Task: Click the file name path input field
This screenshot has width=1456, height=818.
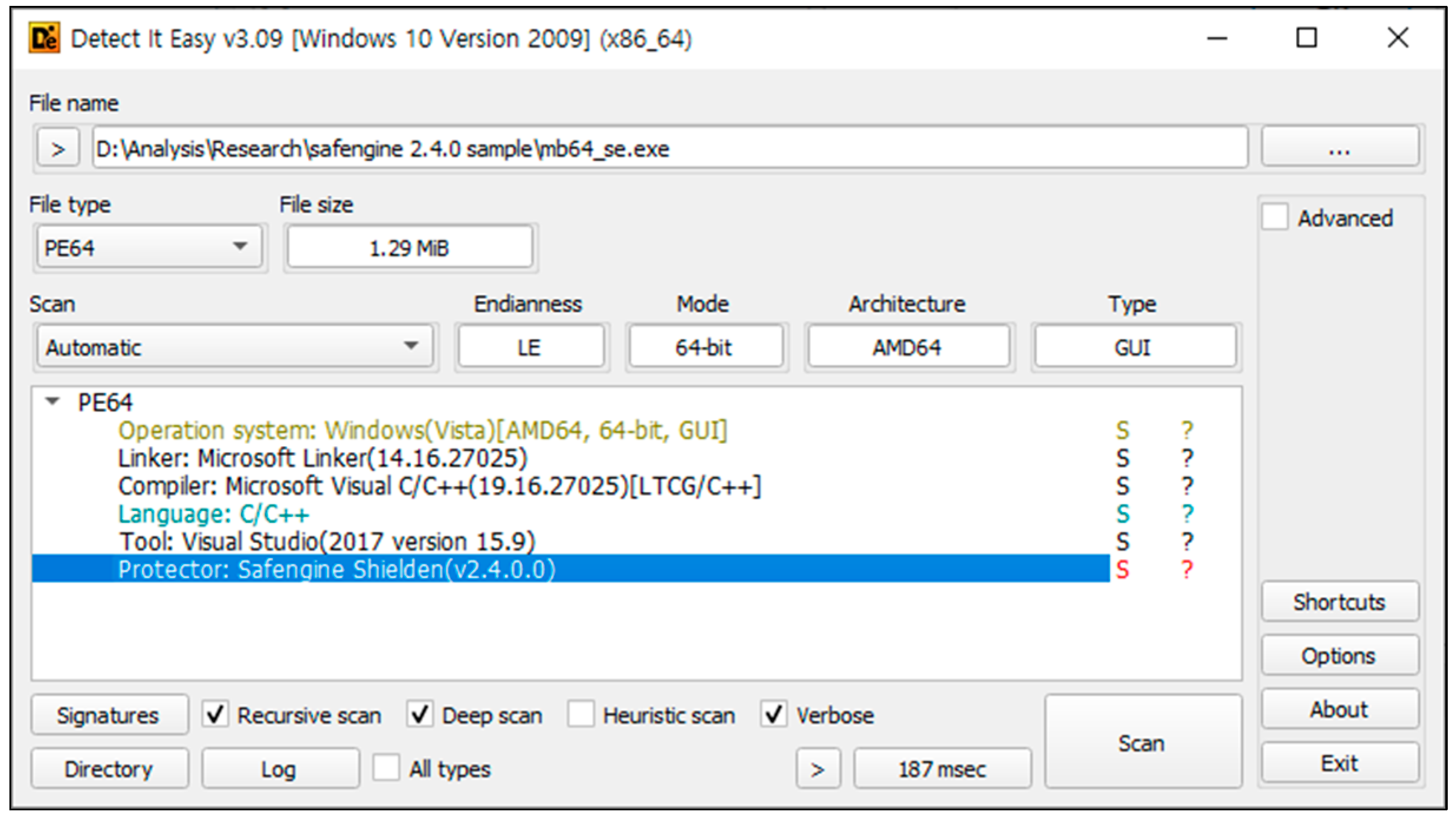Action: pyautogui.click(x=669, y=149)
